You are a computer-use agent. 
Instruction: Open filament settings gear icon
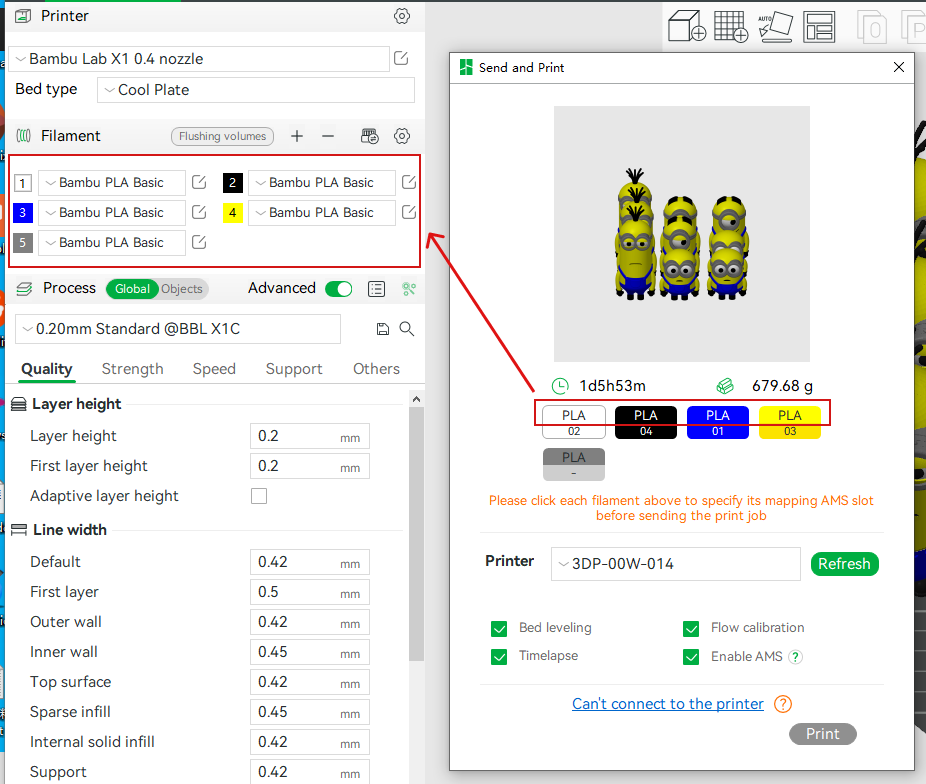point(402,136)
